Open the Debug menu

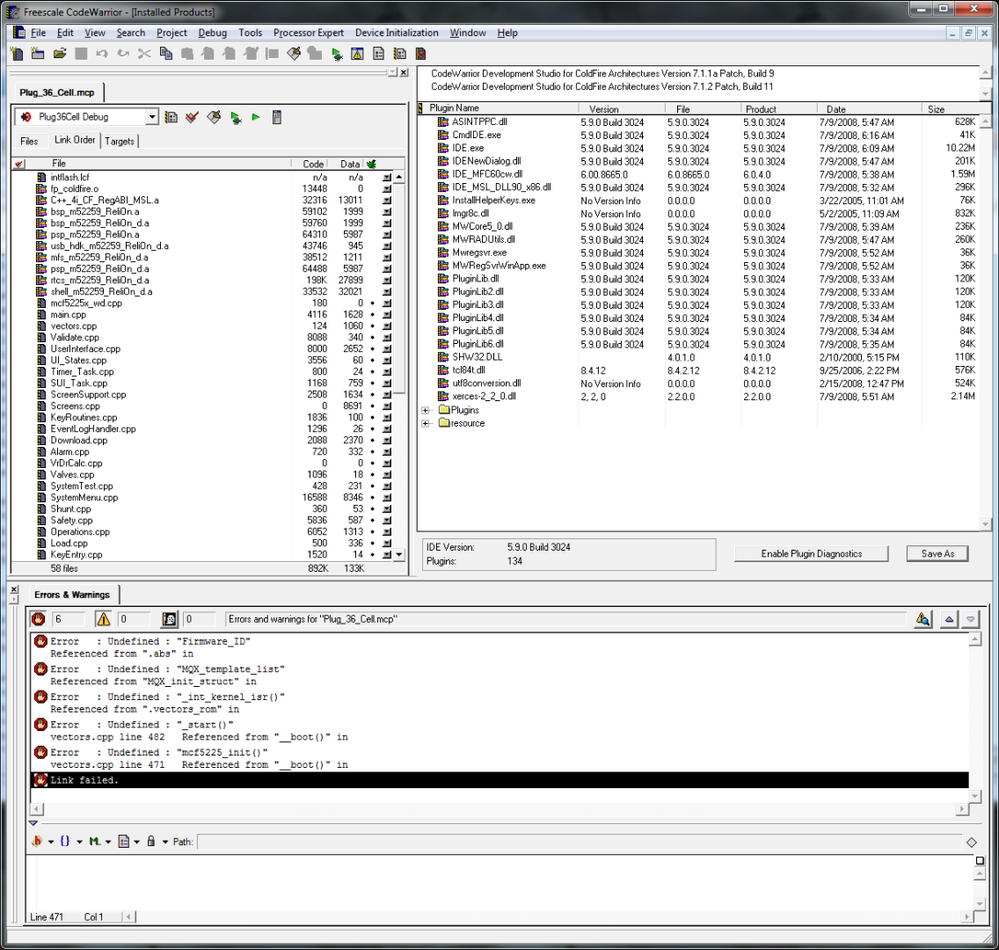pos(212,33)
